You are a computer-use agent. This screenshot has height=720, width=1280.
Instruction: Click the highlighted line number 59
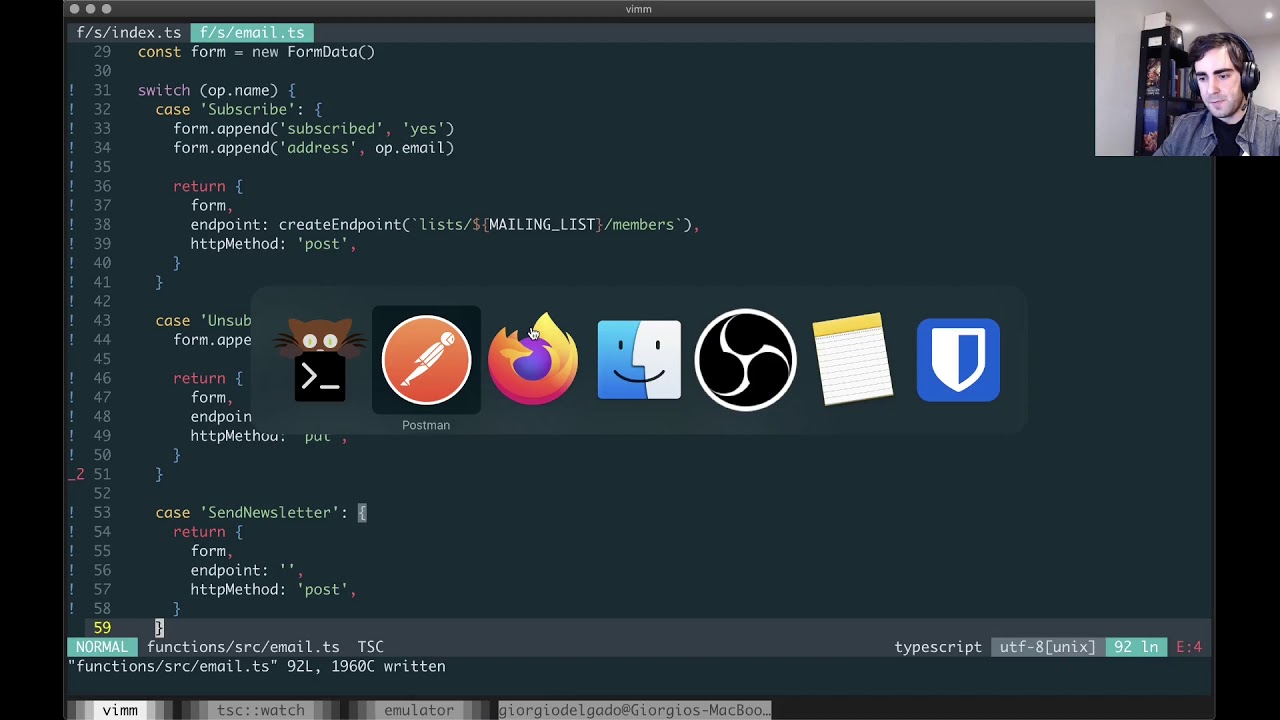tap(102, 628)
